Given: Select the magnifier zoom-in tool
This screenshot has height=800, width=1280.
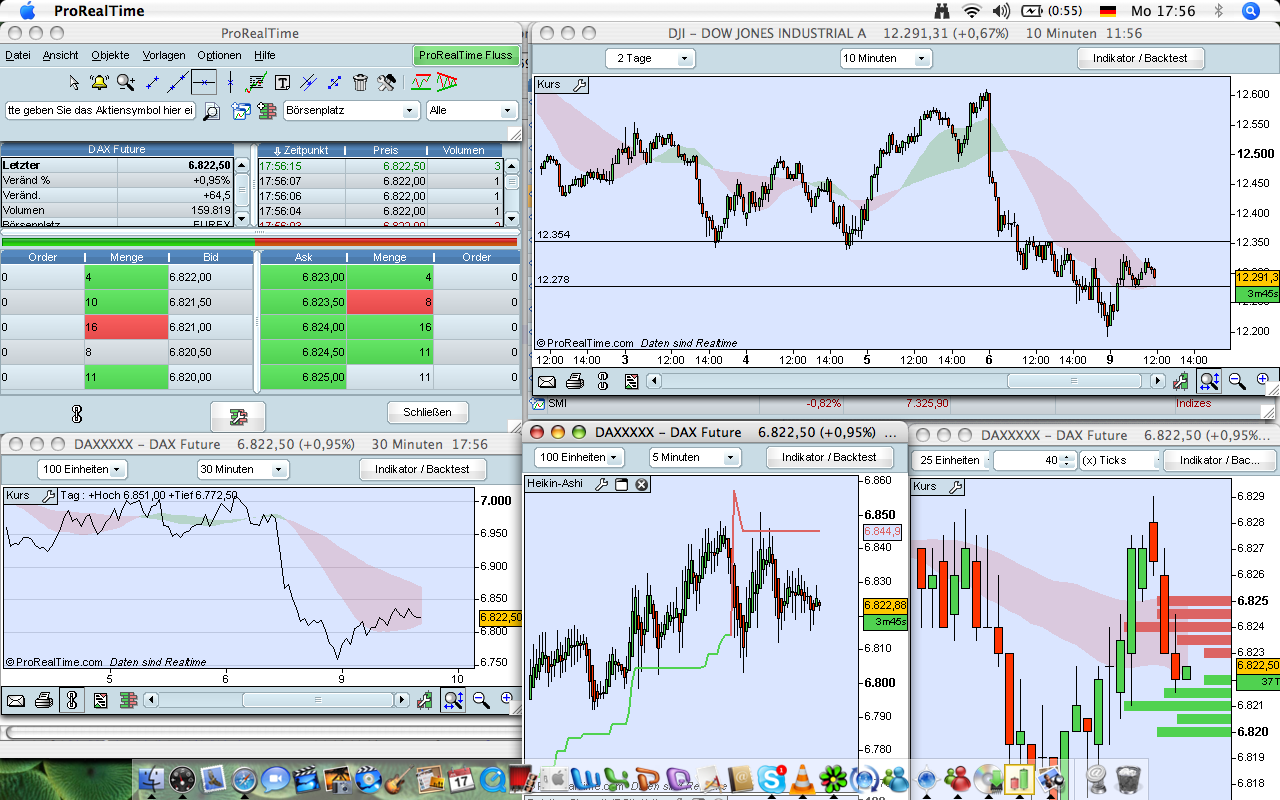Looking at the screenshot, I should [x=125, y=82].
